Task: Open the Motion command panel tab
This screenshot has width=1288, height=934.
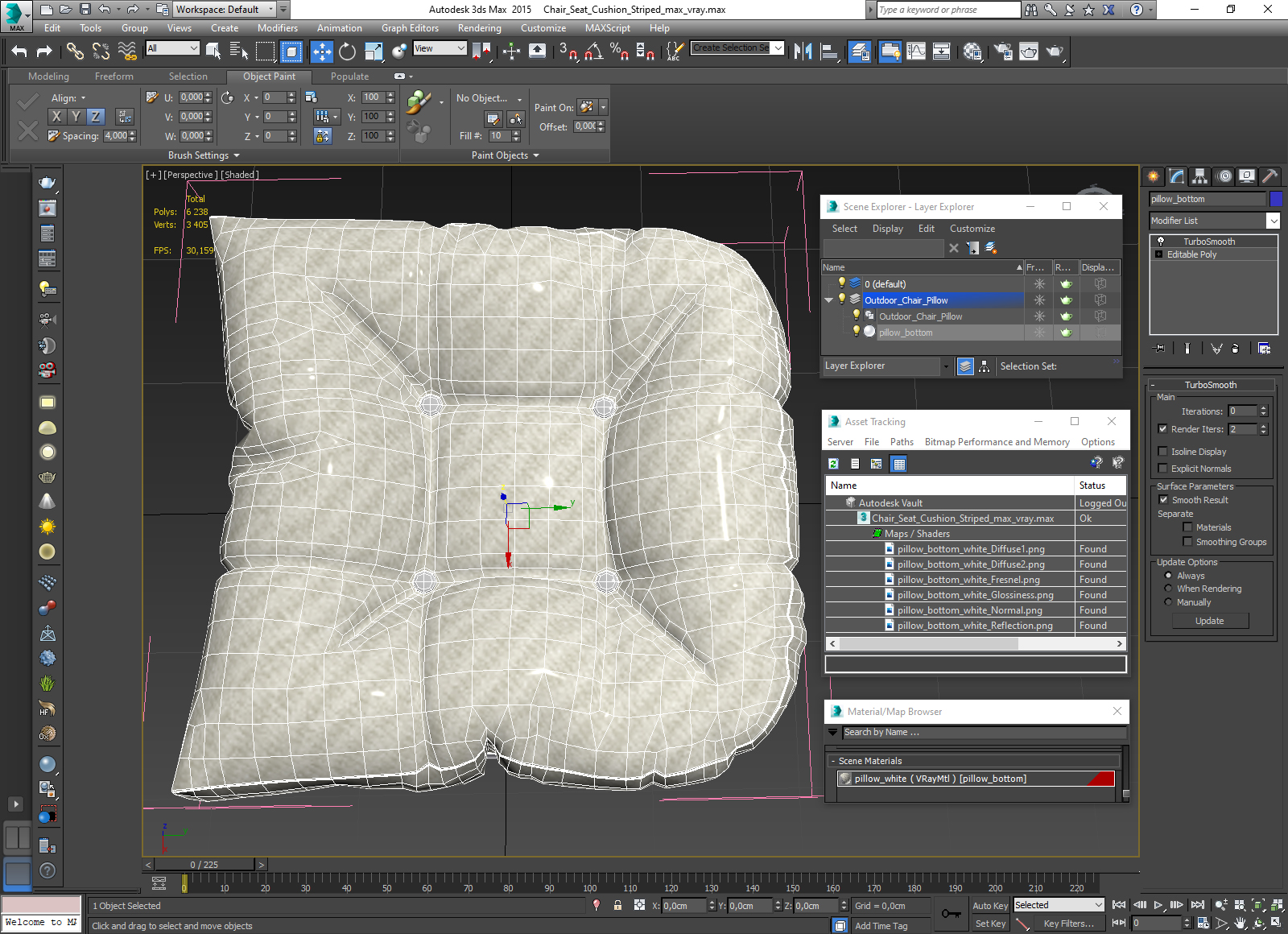Action: (1224, 176)
